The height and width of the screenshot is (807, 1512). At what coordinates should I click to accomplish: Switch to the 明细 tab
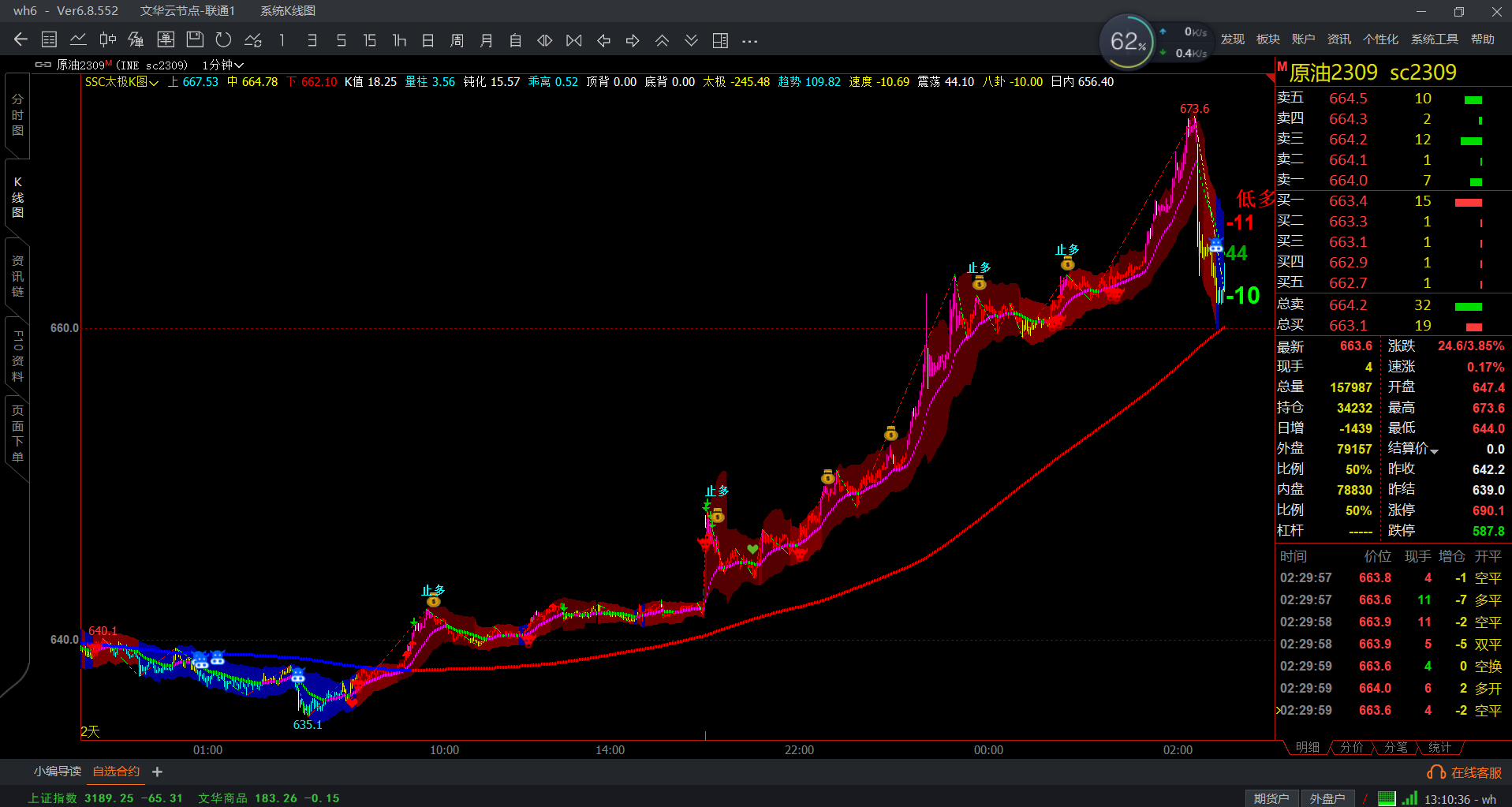pos(1308,747)
